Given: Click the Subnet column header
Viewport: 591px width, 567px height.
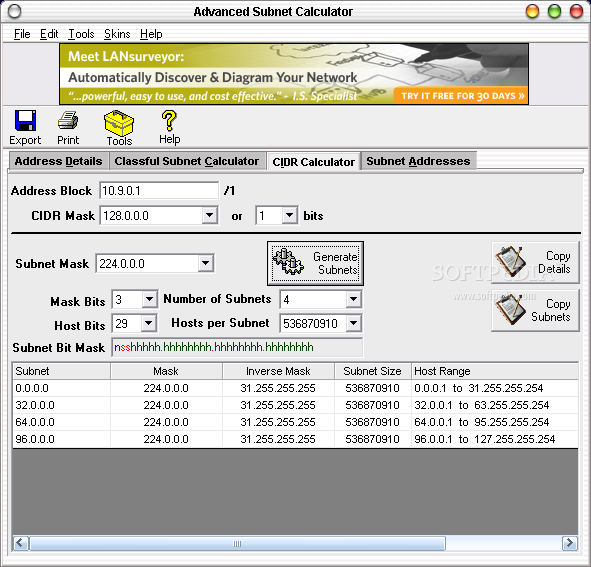Looking at the screenshot, I should (61, 371).
